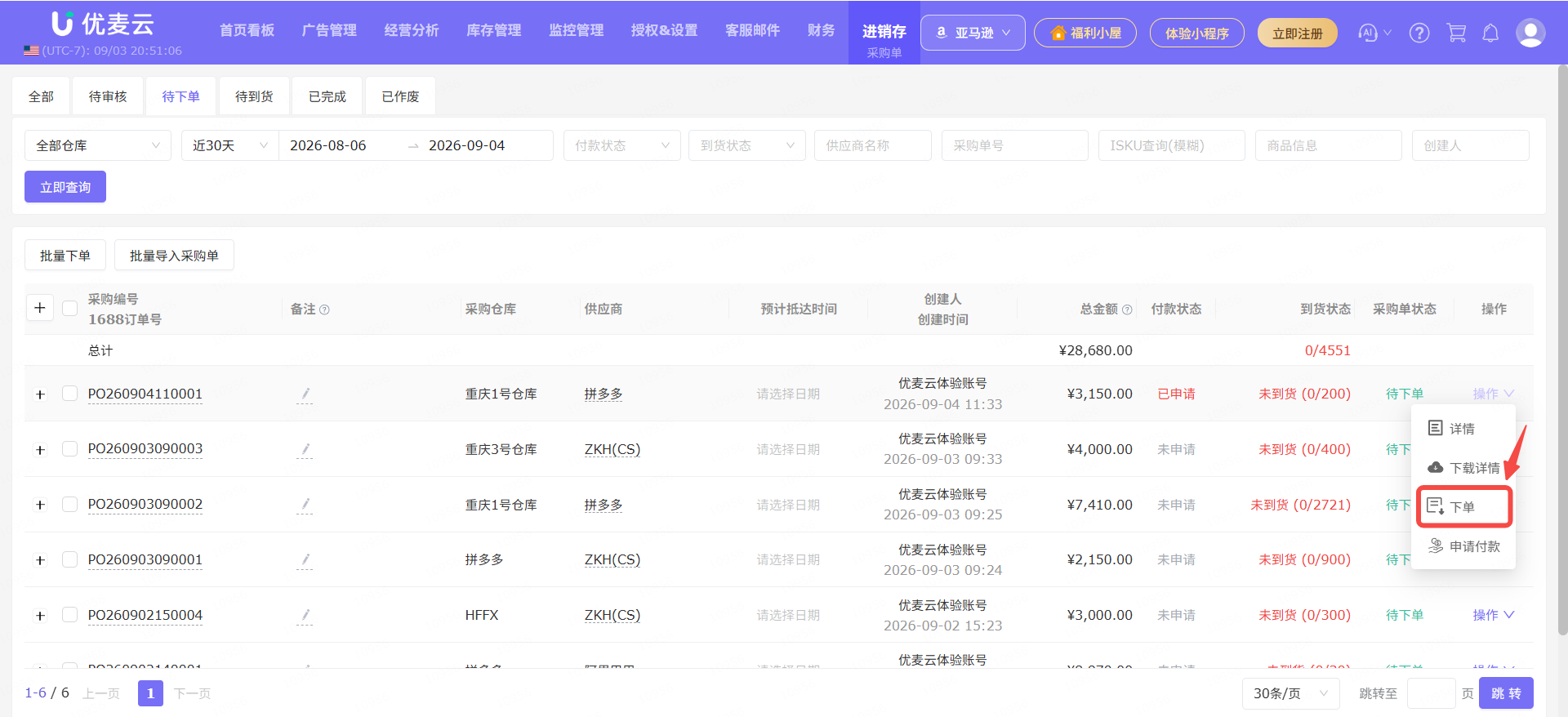
Task: Check the PO260902150004 row checkbox
Action: pos(69,615)
